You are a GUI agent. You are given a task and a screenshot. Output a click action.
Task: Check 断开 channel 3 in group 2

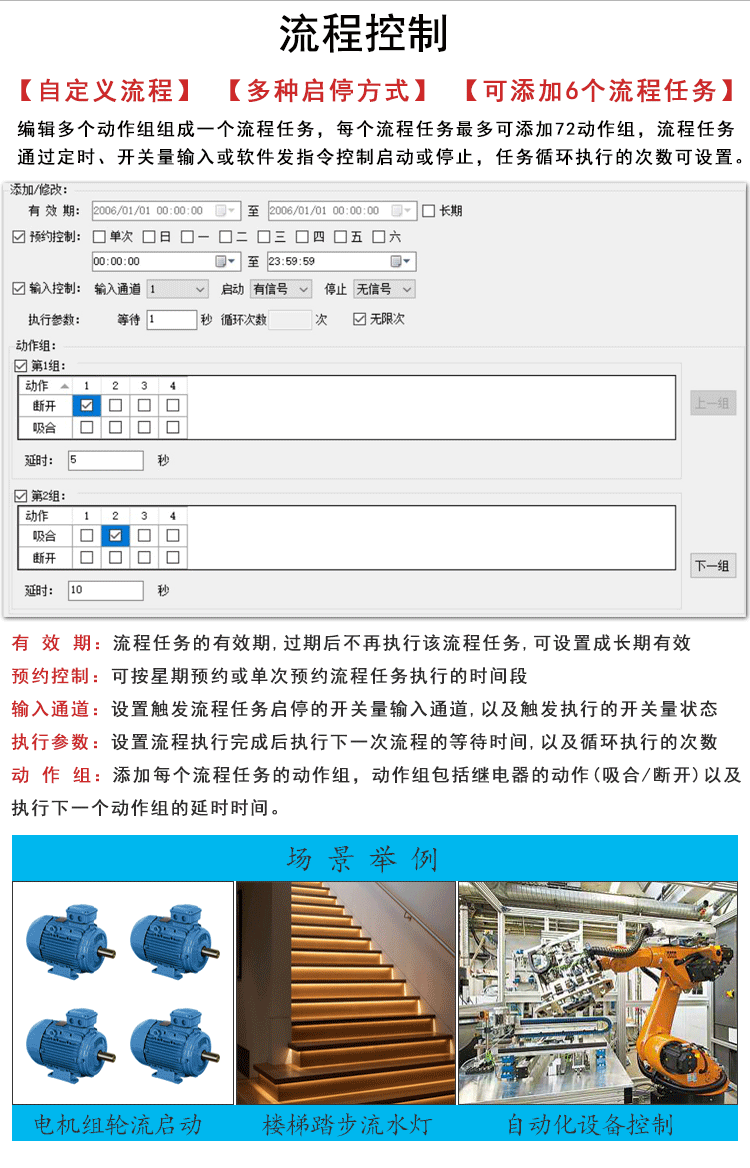pyautogui.click(x=144, y=557)
